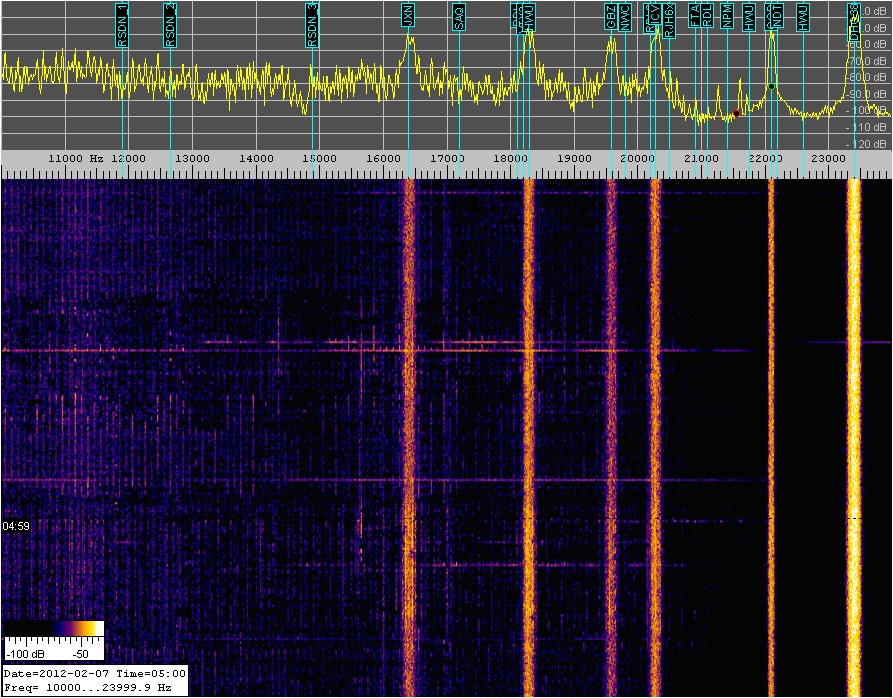Click the 12000 frequency axis label
The width and height of the screenshot is (893, 698).
point(130,159)
